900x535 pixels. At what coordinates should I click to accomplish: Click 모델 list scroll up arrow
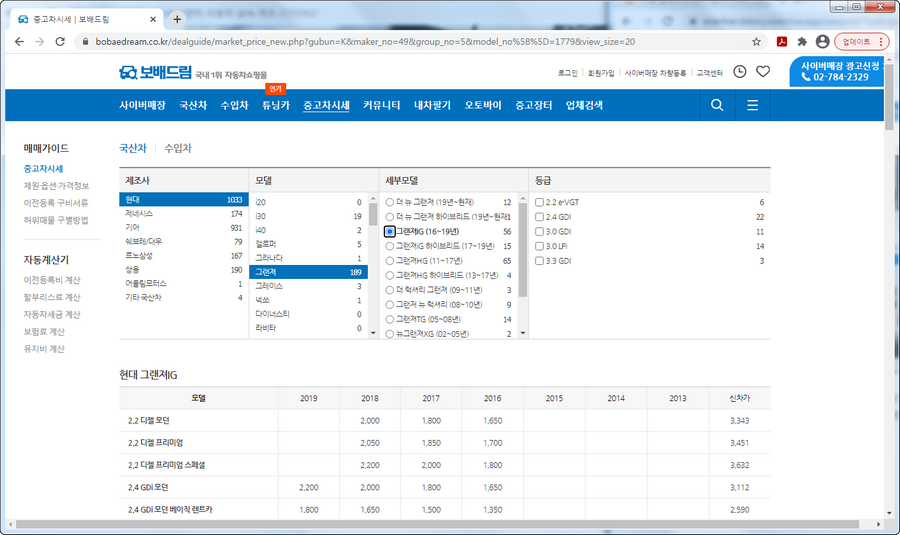point(373,199)
